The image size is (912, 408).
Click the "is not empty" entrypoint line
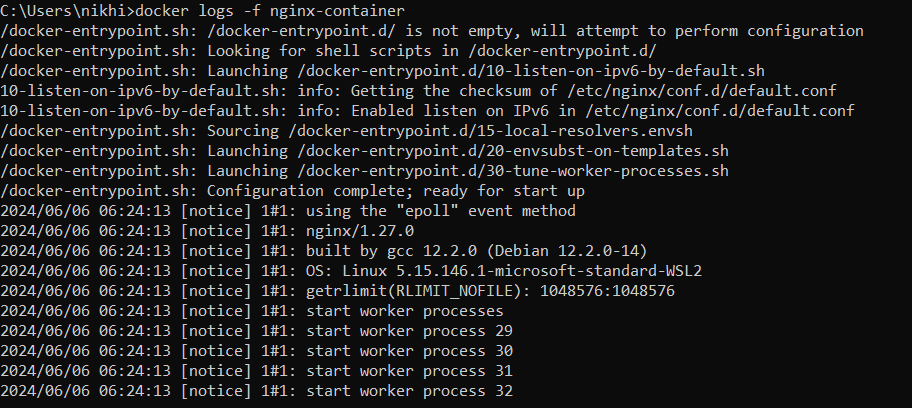(x=432, y=31)
